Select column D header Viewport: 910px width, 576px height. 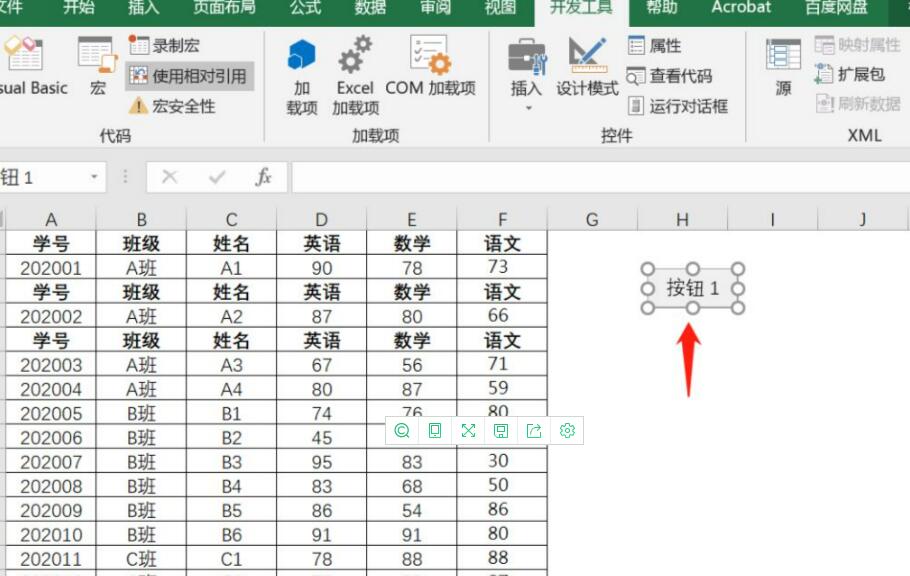pyautogui.click(x=321, y=220)
